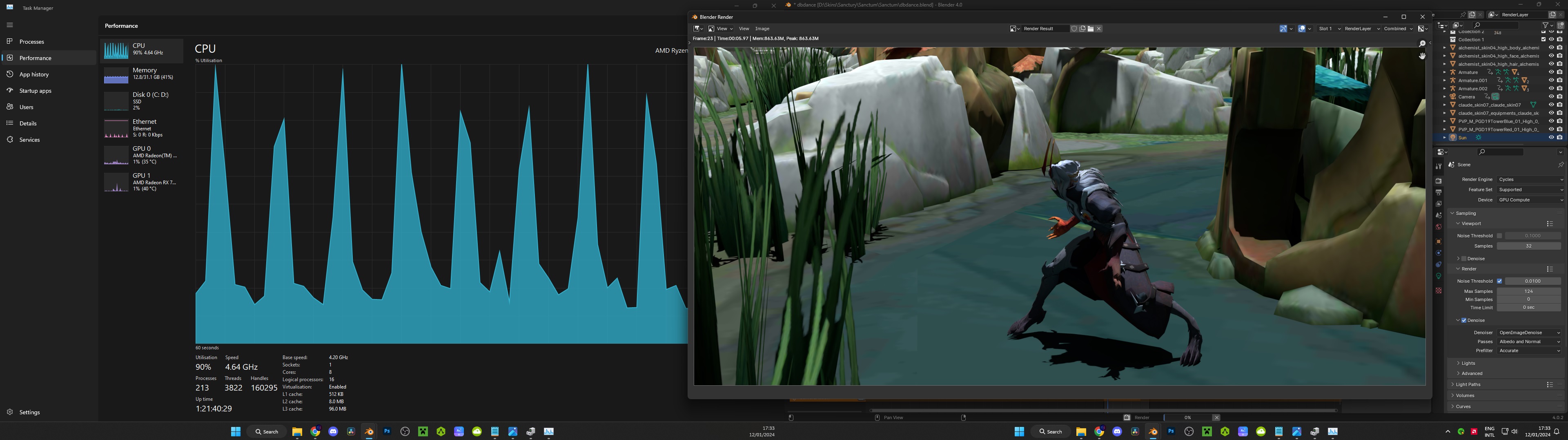Toggle the Collection 1 exclude checkbox

point(1543,40)
